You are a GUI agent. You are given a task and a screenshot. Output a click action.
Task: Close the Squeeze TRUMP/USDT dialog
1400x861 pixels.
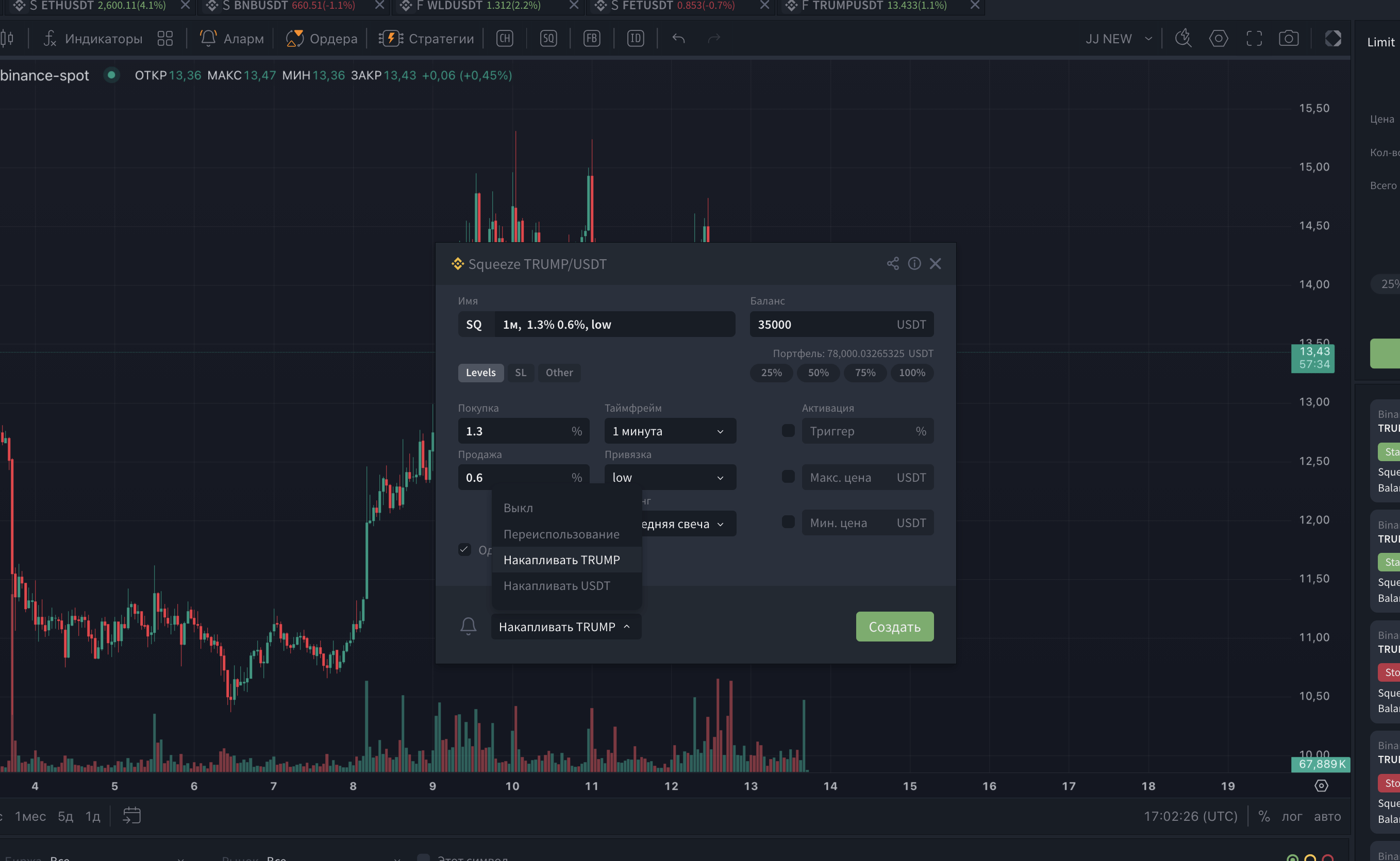[935, 264]
